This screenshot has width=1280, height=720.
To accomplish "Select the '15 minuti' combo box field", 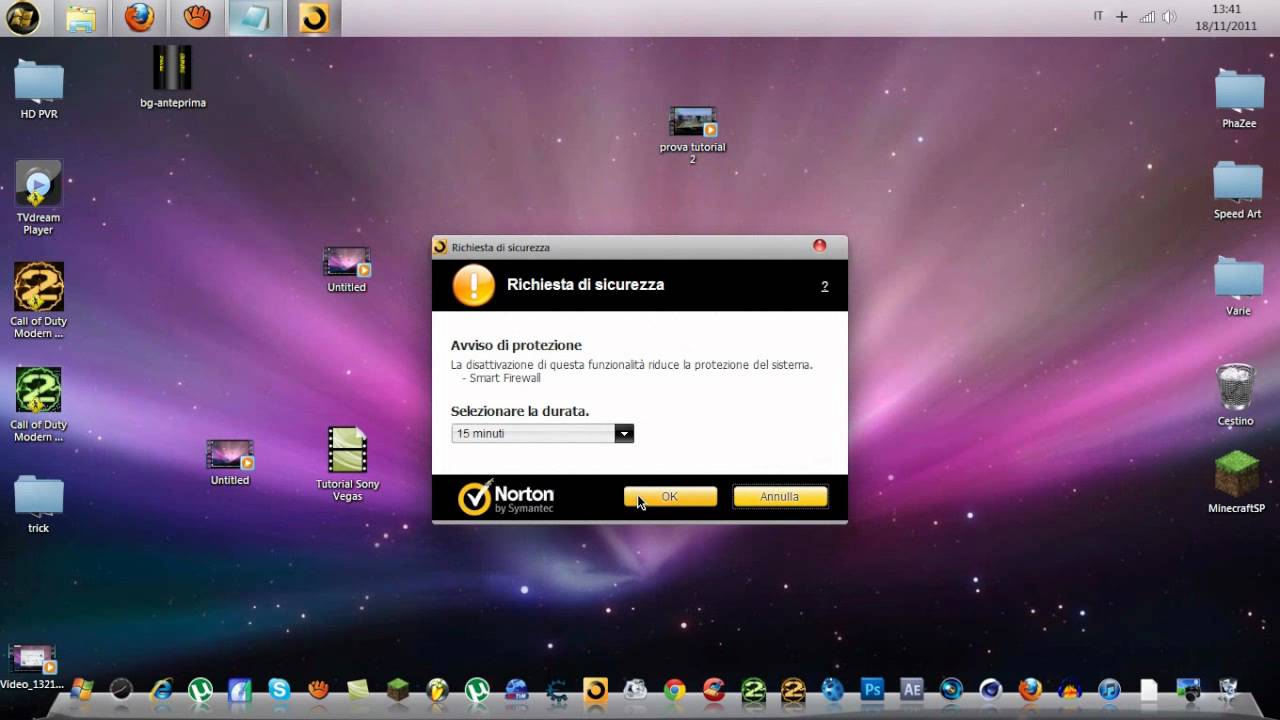I will [542, 434].
